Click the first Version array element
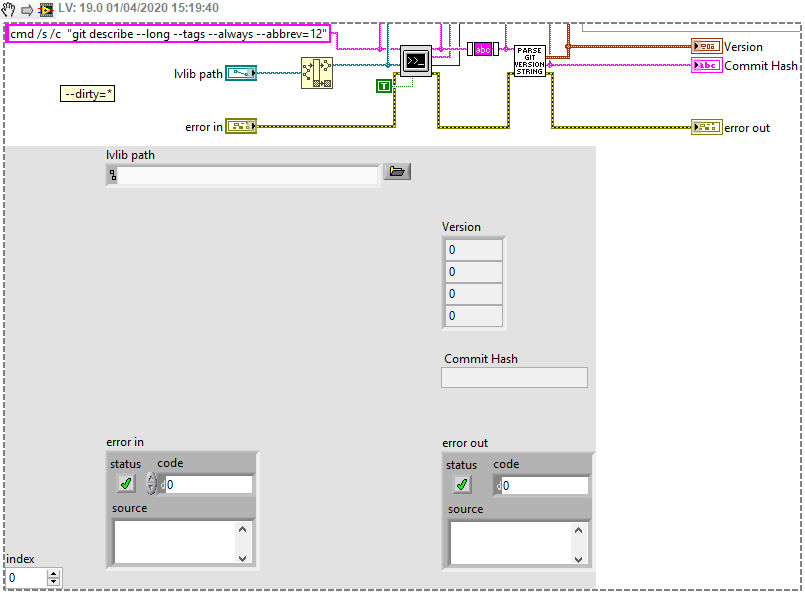805x594 pixels. pos(473,250)
